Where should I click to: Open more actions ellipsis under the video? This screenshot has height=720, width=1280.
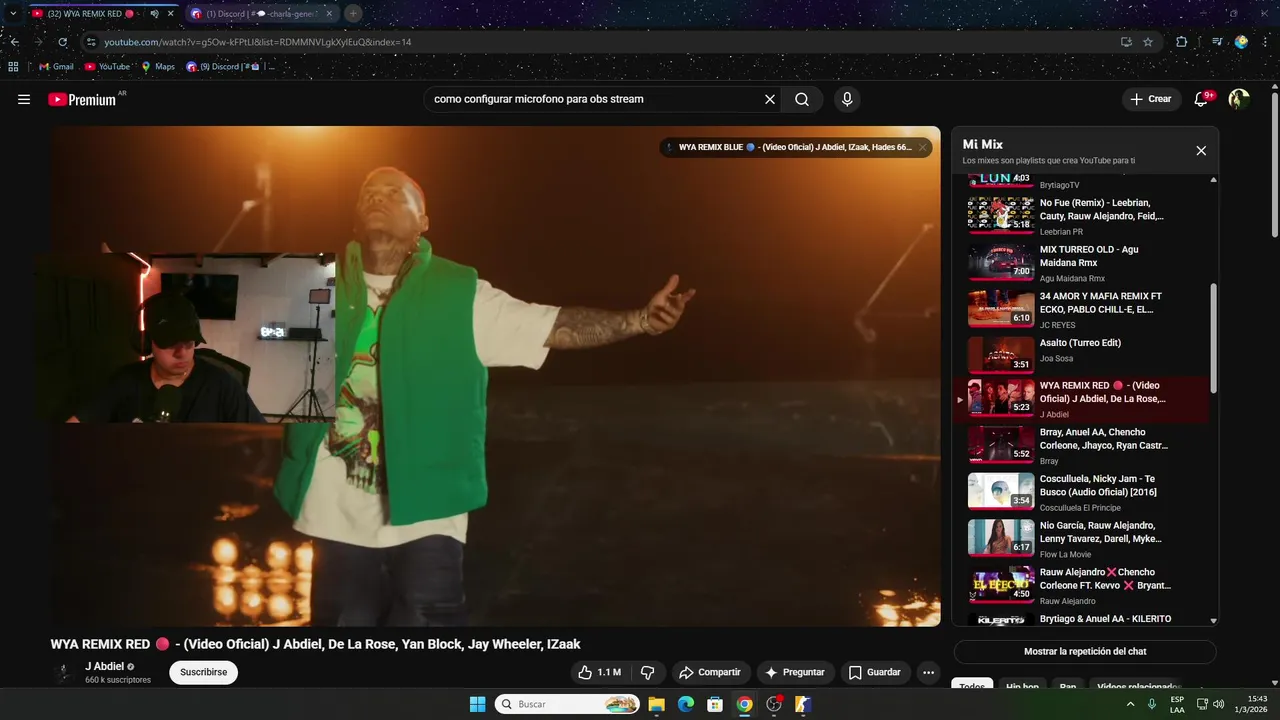pos(929,672)
